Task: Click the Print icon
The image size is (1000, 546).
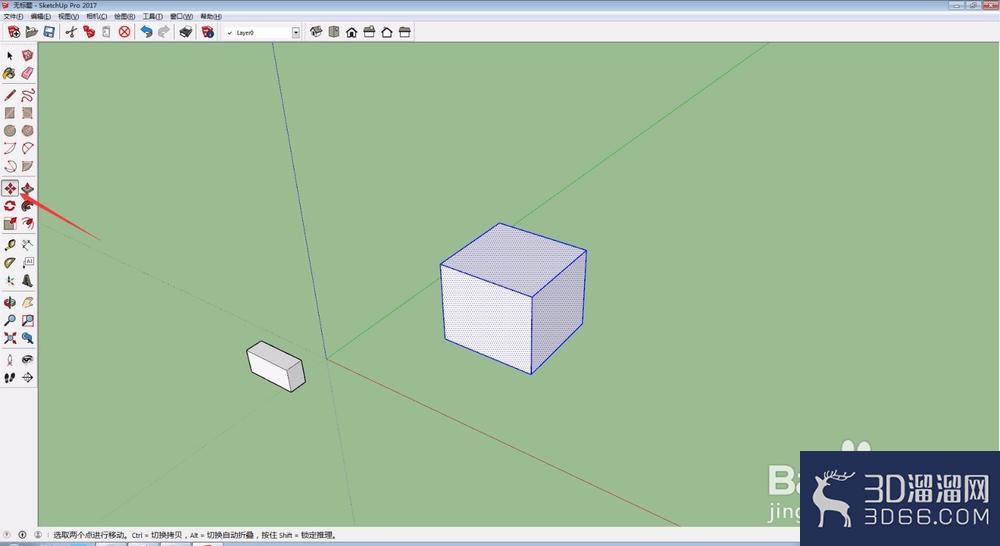Action: click(x=186, y=32)
